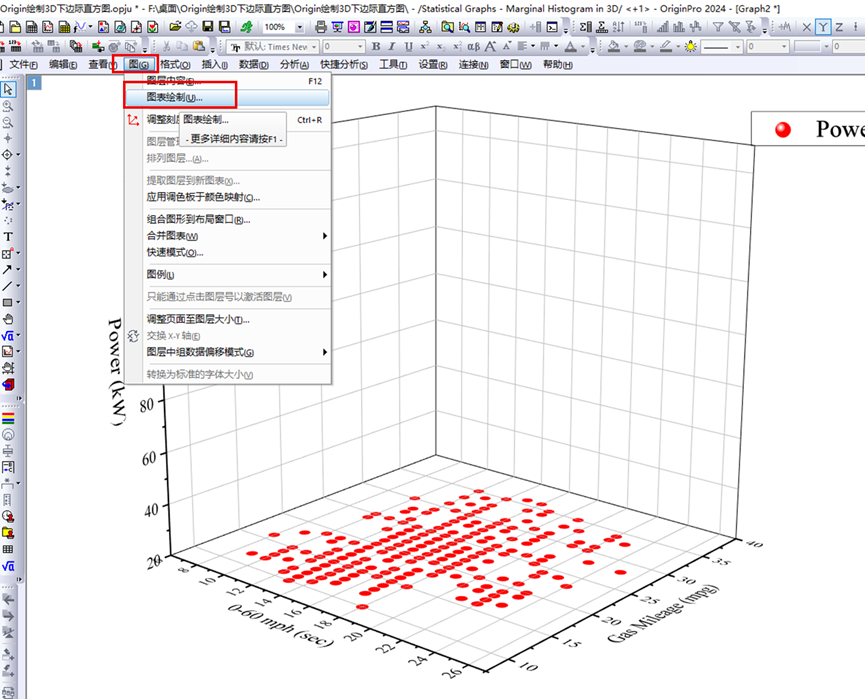
Task: Open the 快捷分析(S) menu
Action: coord(344,65)
